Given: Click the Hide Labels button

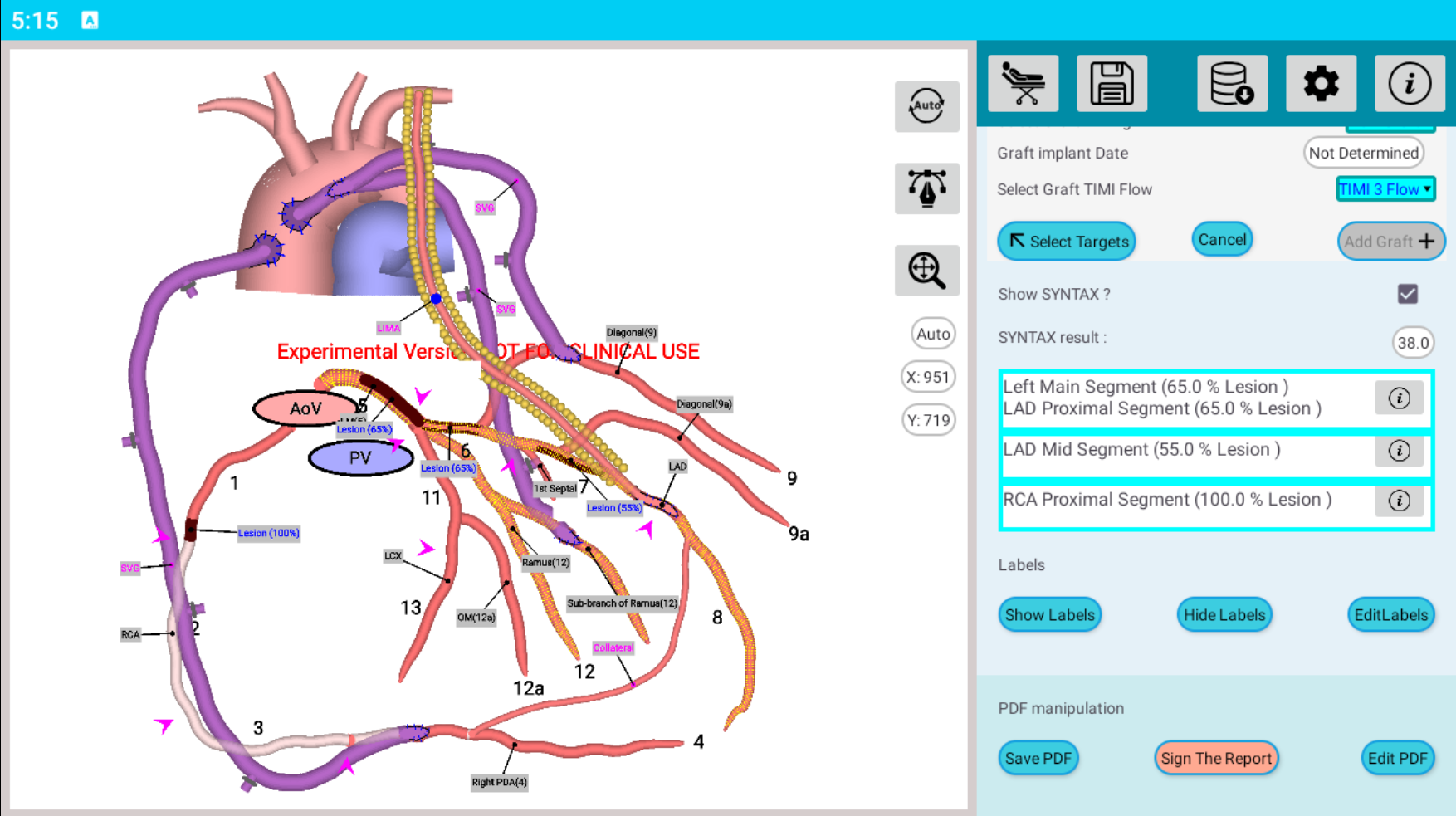Looking at the screenshot, I should tap(1224, 615).
